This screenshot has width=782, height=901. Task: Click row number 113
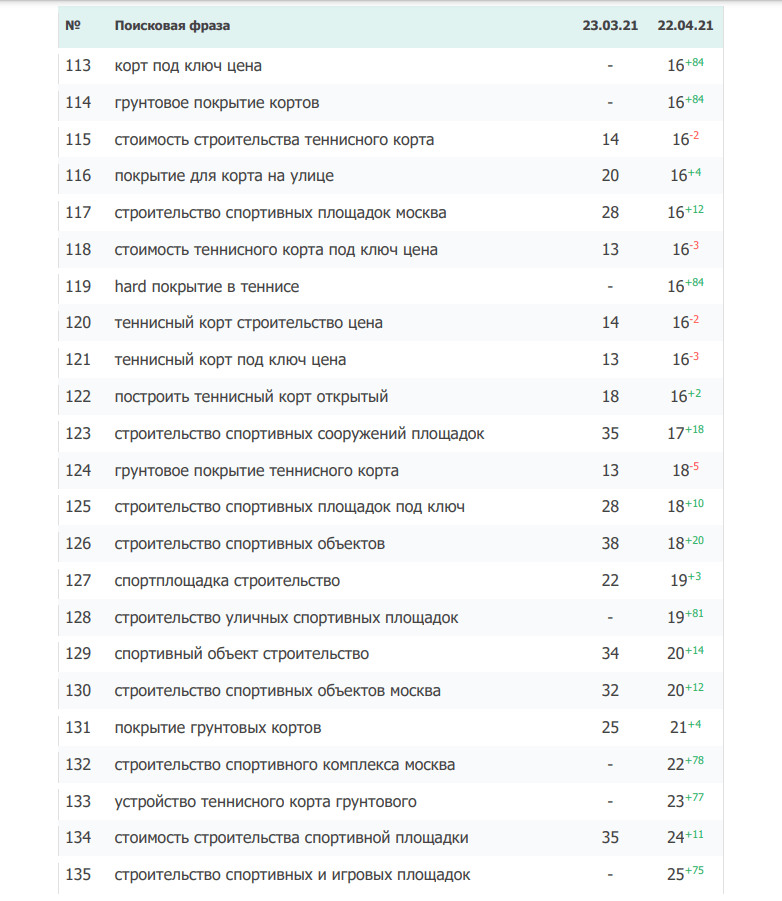point(78,66)
